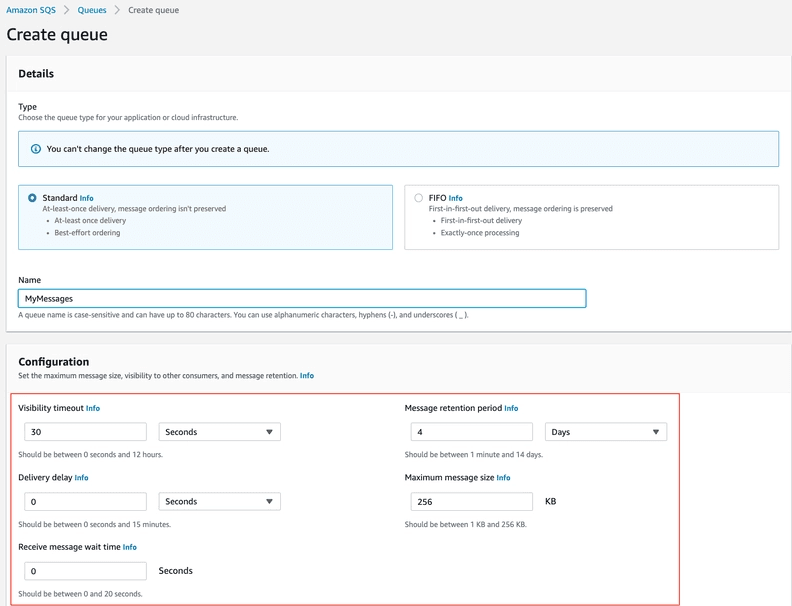Click the Receive message wait time field
The image size is (792, 606).
[85, 571]
